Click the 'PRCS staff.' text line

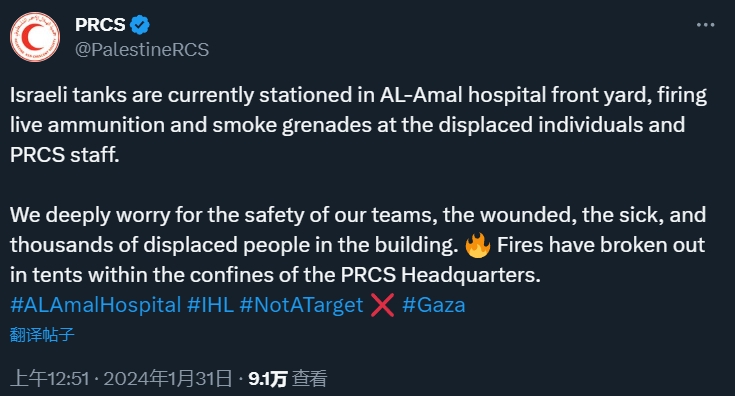[65, 155]
